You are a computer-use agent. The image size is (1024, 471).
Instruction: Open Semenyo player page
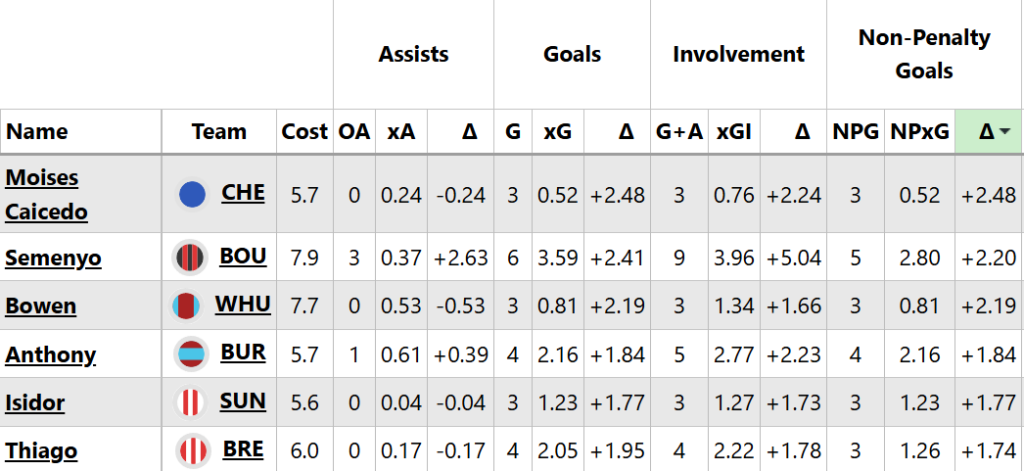tap(52, 258)
